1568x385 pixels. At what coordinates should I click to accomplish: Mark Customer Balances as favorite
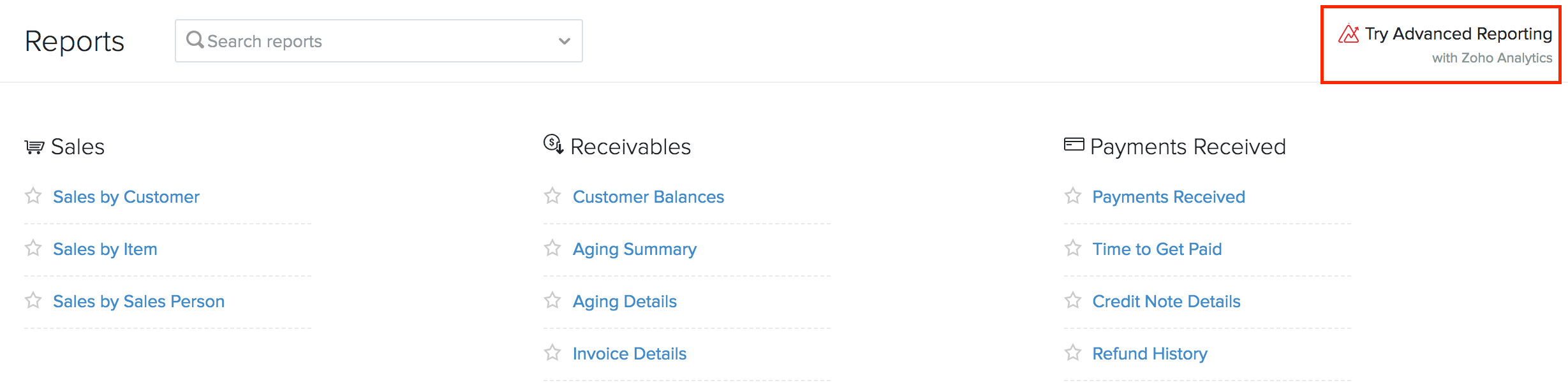click(552, 196)
